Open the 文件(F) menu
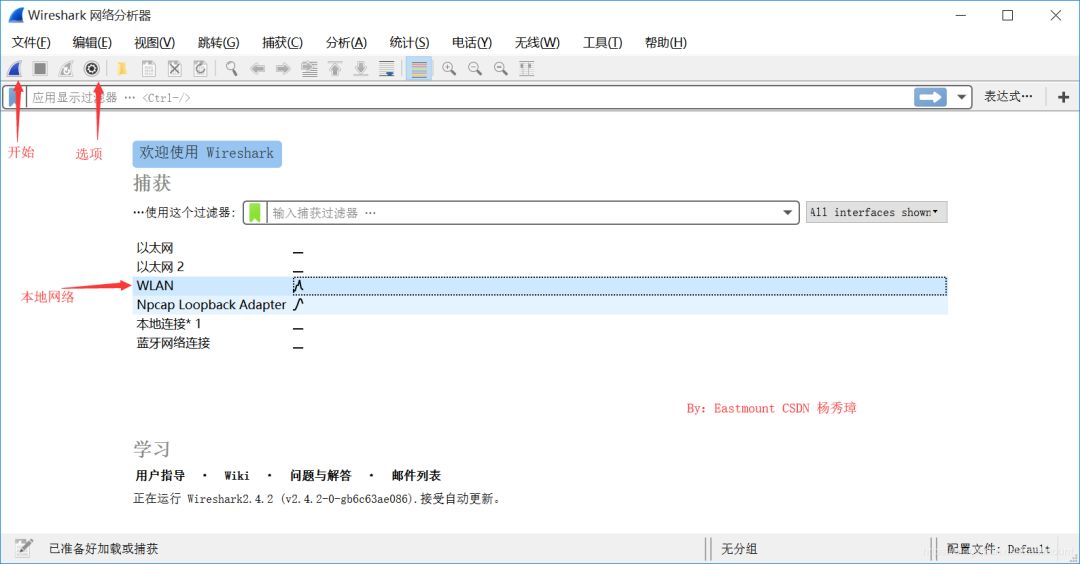 click(x=31, y=43)
